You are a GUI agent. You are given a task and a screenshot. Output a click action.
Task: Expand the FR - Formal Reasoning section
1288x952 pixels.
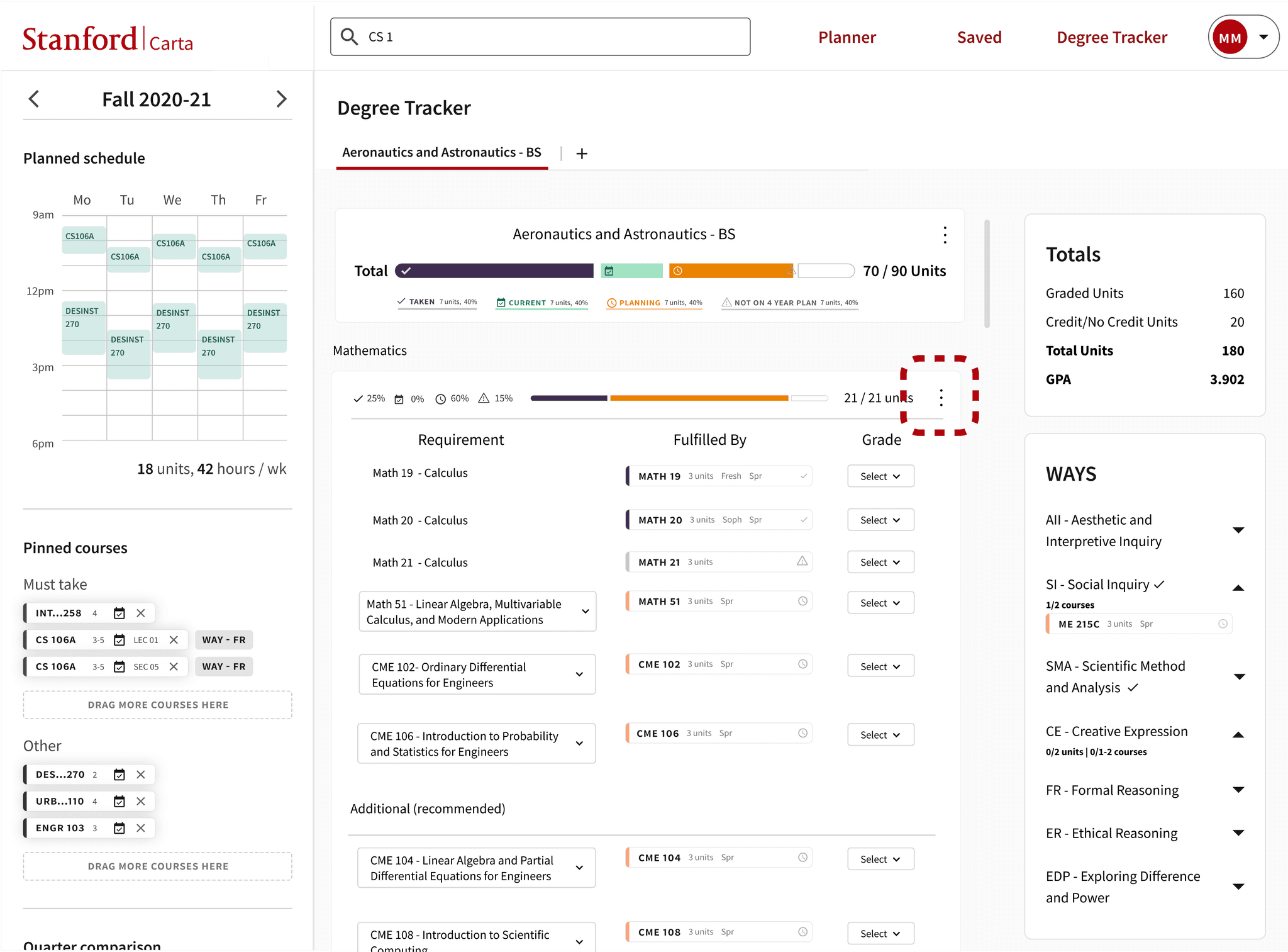click(1238, 790)
